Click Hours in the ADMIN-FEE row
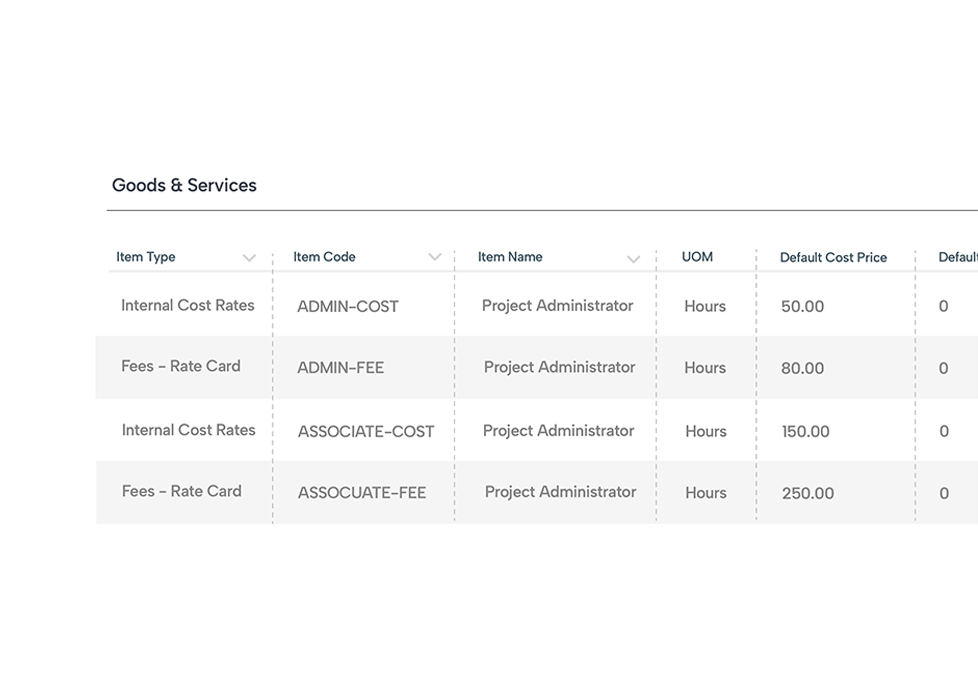This screenshot has width=978, height=675. [x=705, y=368]
